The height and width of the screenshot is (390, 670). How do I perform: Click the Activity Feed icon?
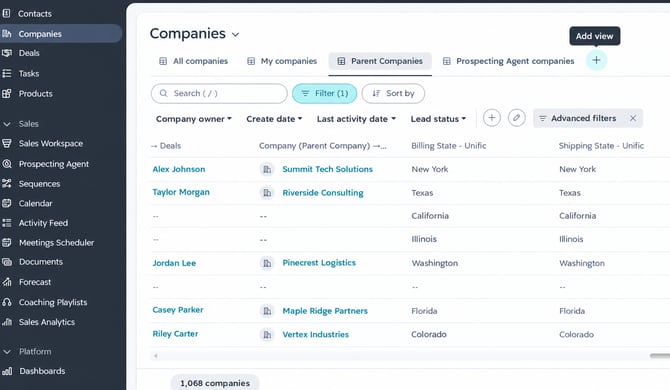click(x=6, y=223)
